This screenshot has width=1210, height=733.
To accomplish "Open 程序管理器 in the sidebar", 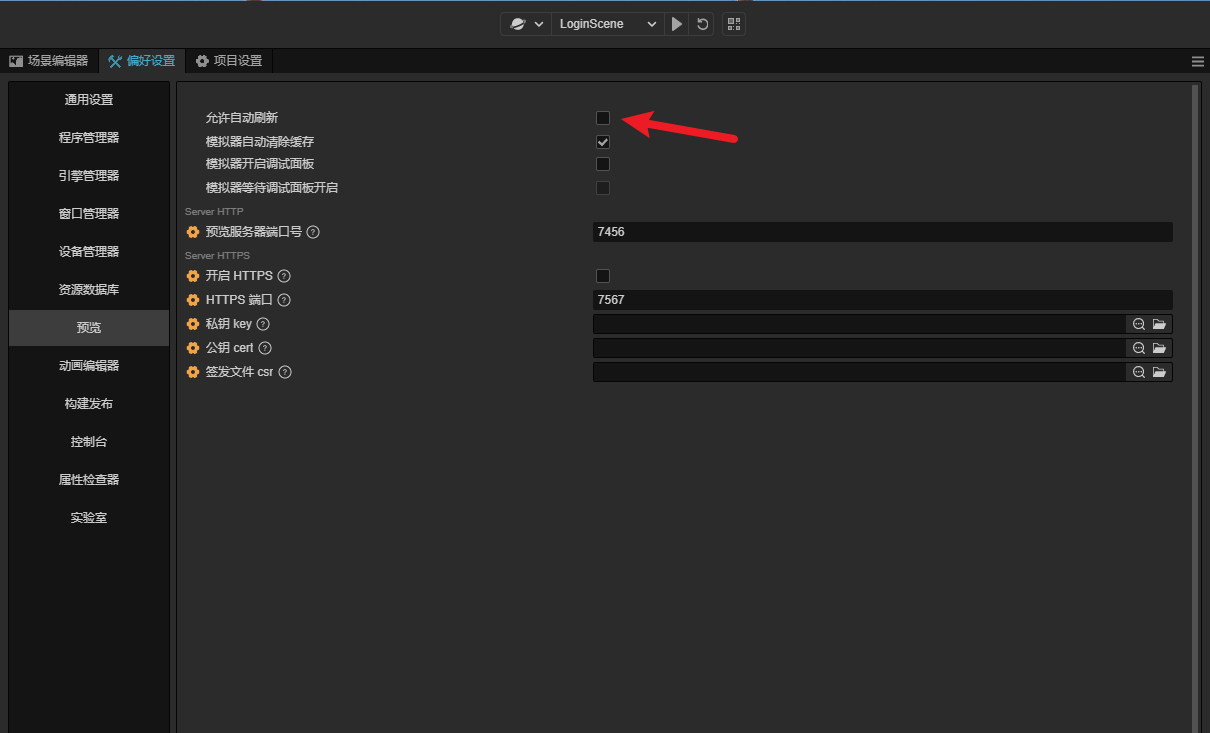I will [x=89, y=138].
